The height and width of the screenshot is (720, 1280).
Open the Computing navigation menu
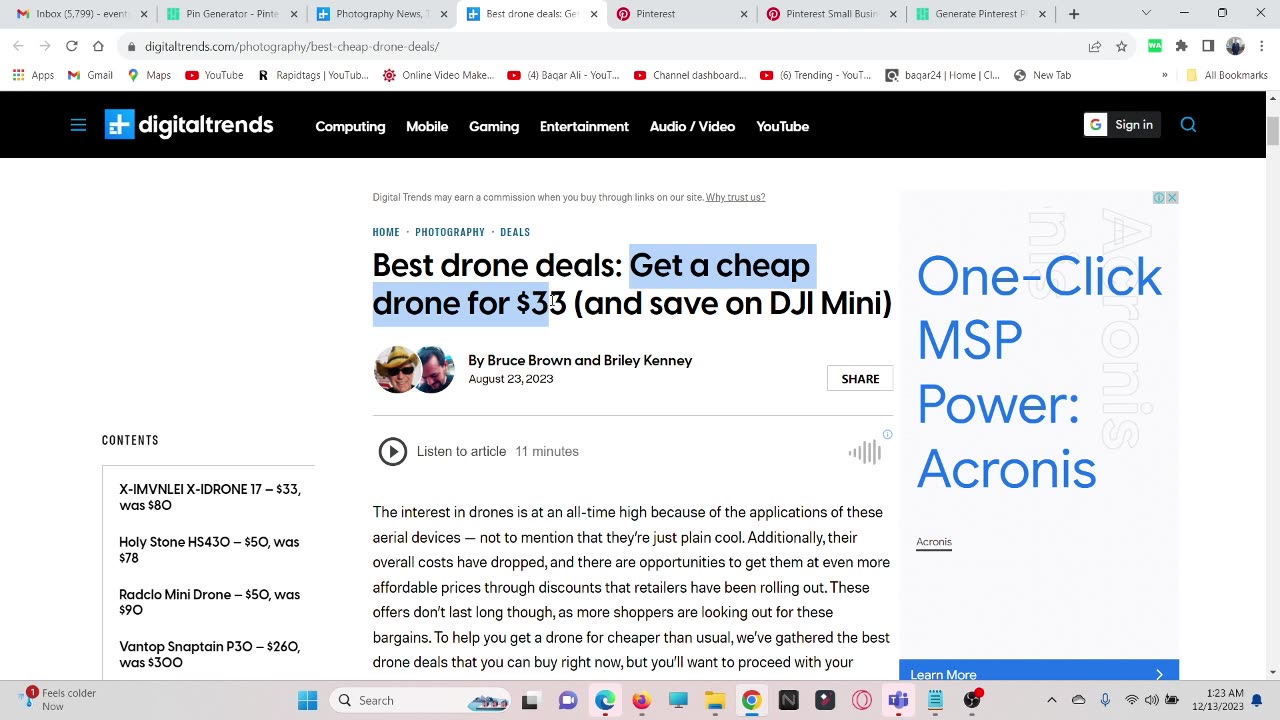350,126
